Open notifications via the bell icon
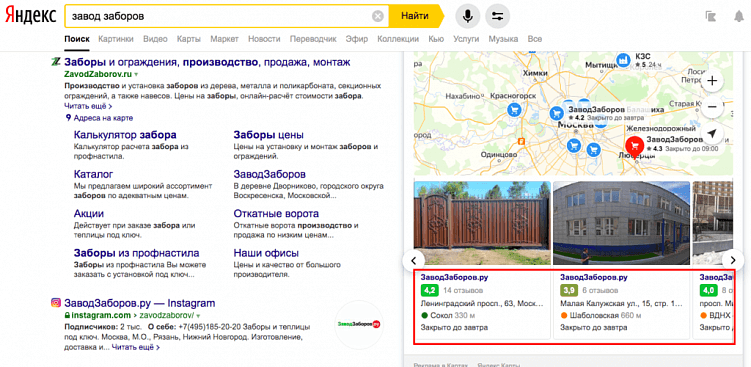The image size is (751, 367). (x=738, y=16)
